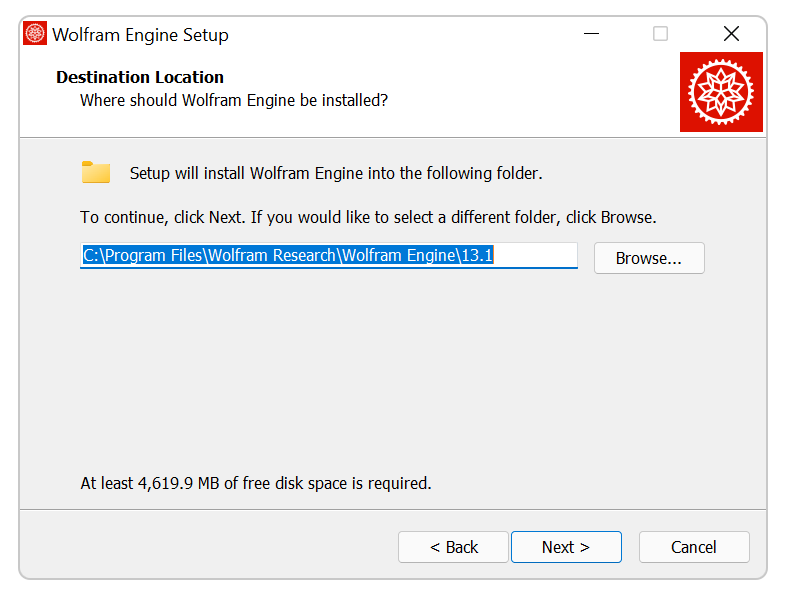Cancel the Wolfram Engine installation
This screenshot has height=596, width=786.
[x=693, y=547]
